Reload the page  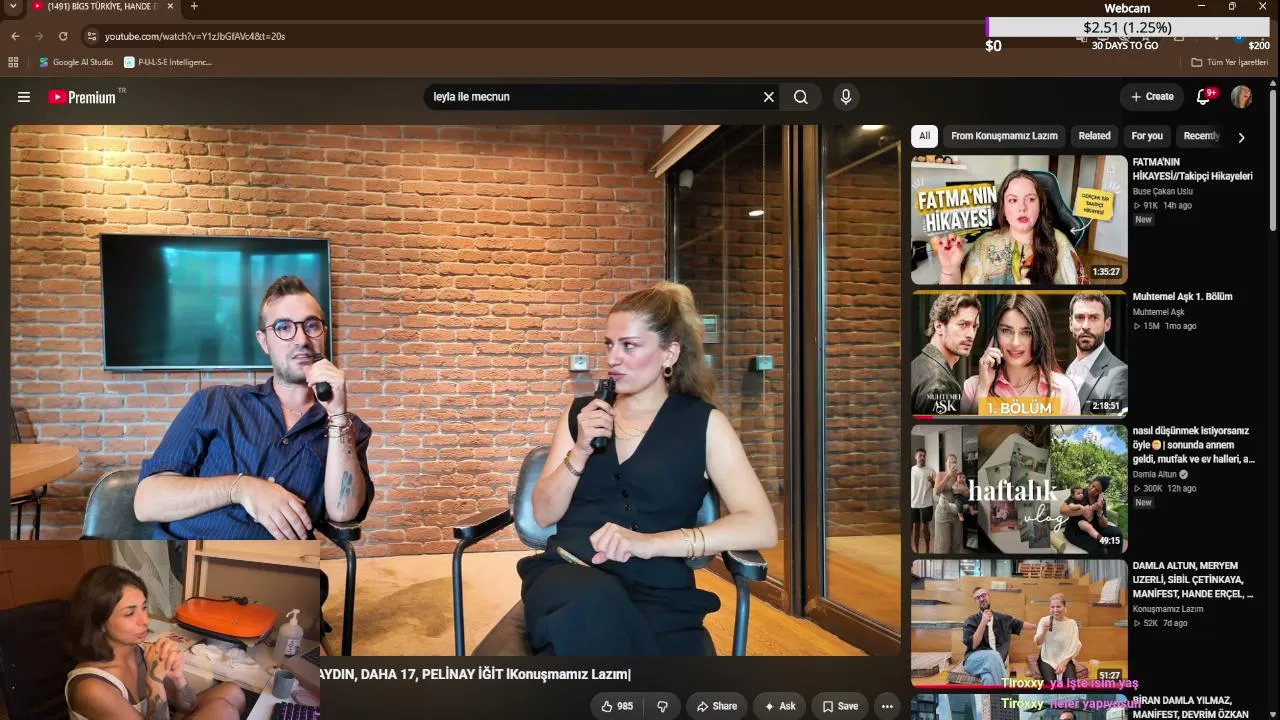tap(63, 36)
